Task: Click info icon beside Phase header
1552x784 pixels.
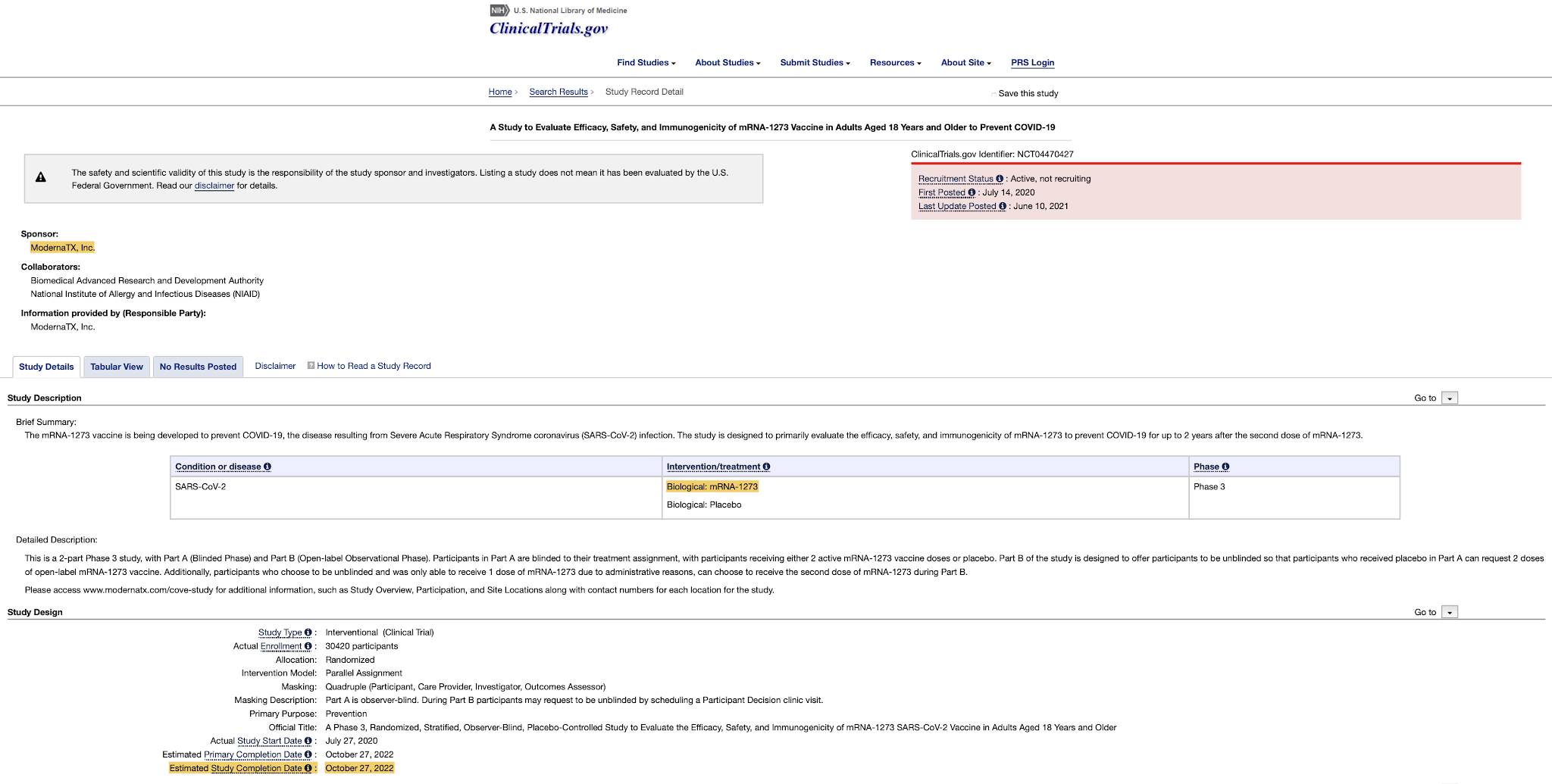Action: point(1225,467)
